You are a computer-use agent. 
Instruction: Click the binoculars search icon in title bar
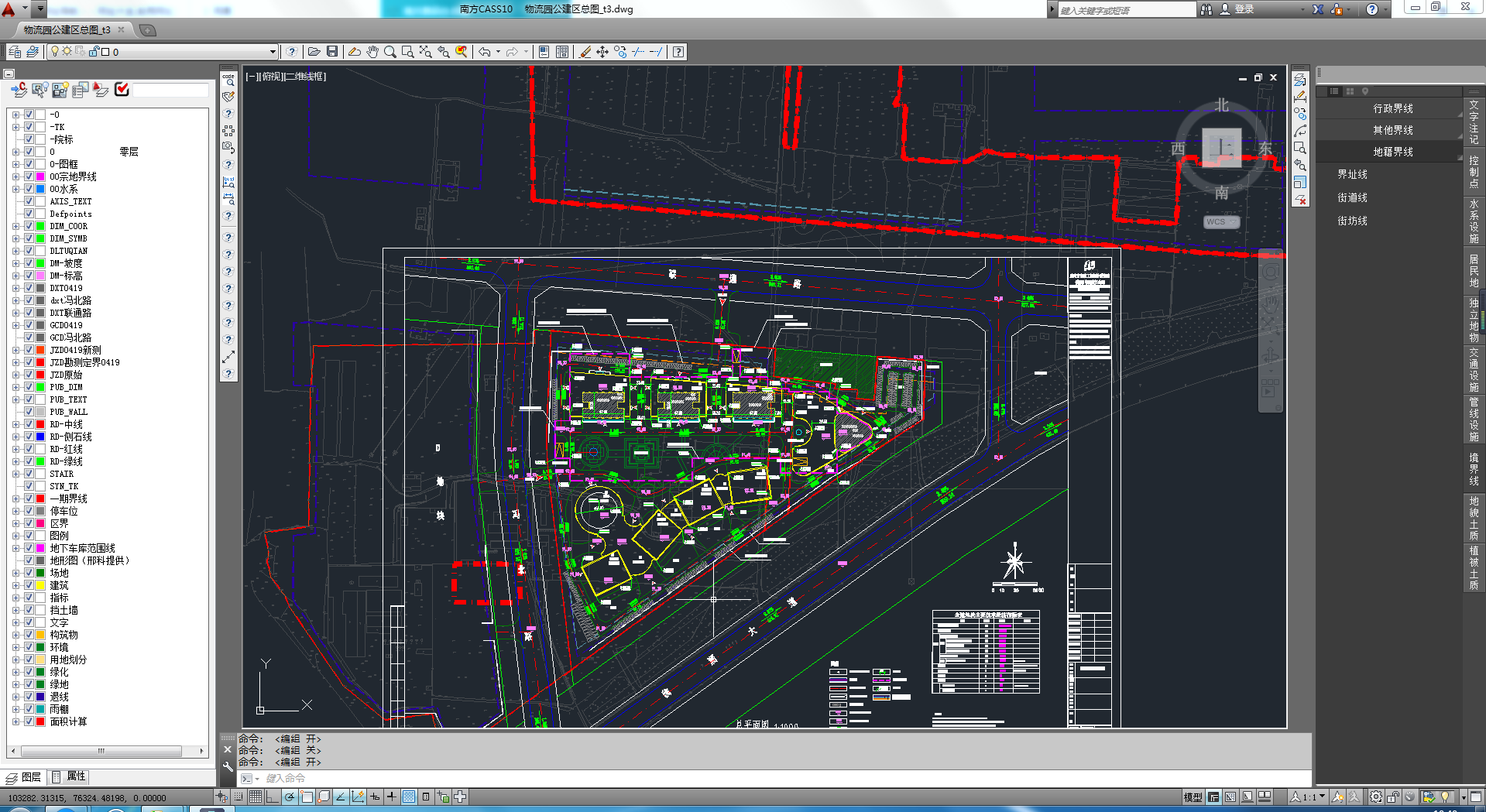click(x=1206, y=9)
